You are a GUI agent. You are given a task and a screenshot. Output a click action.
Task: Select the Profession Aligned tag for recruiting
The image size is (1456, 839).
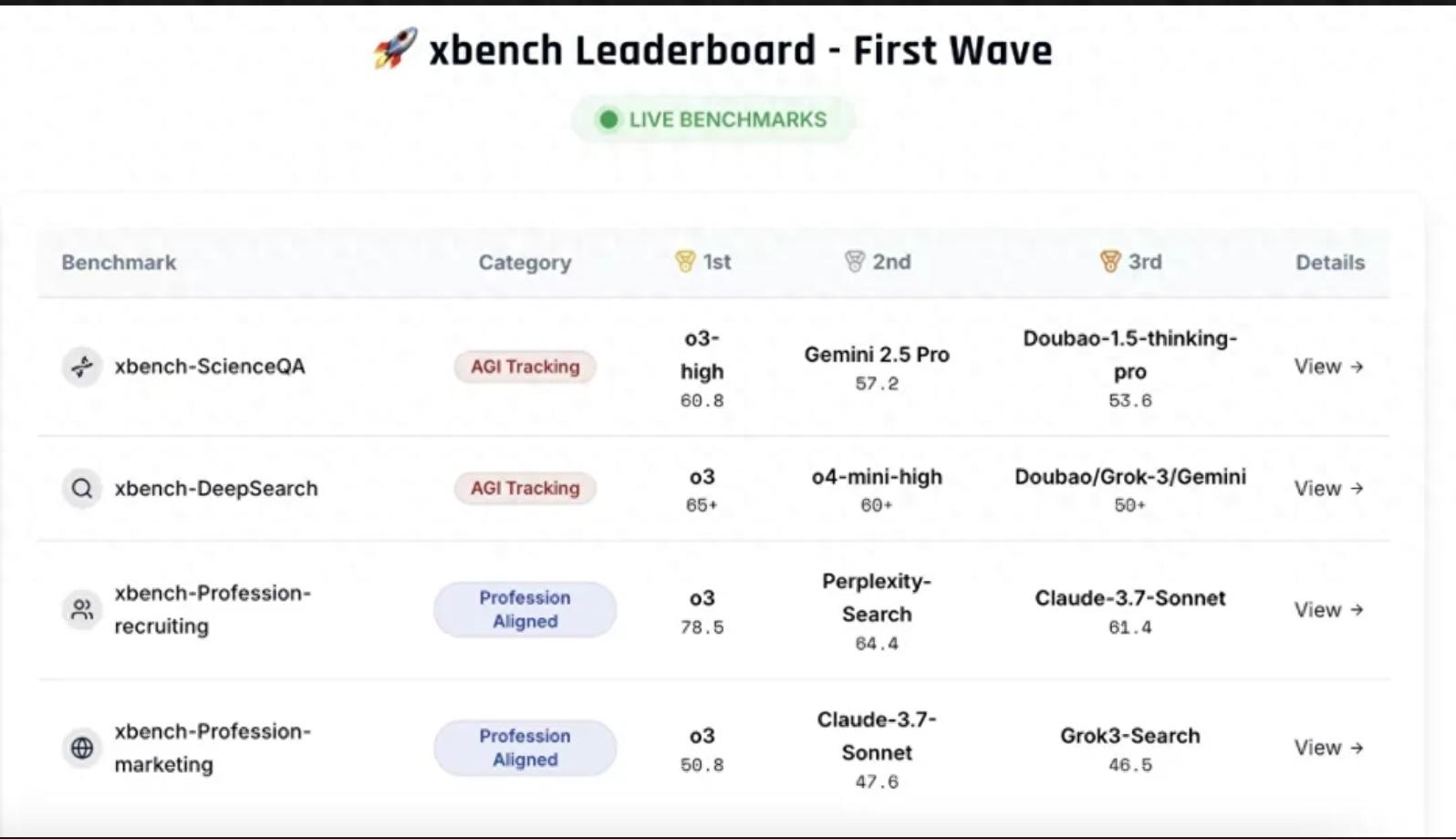pyautogui.click(x=525, y=609)
